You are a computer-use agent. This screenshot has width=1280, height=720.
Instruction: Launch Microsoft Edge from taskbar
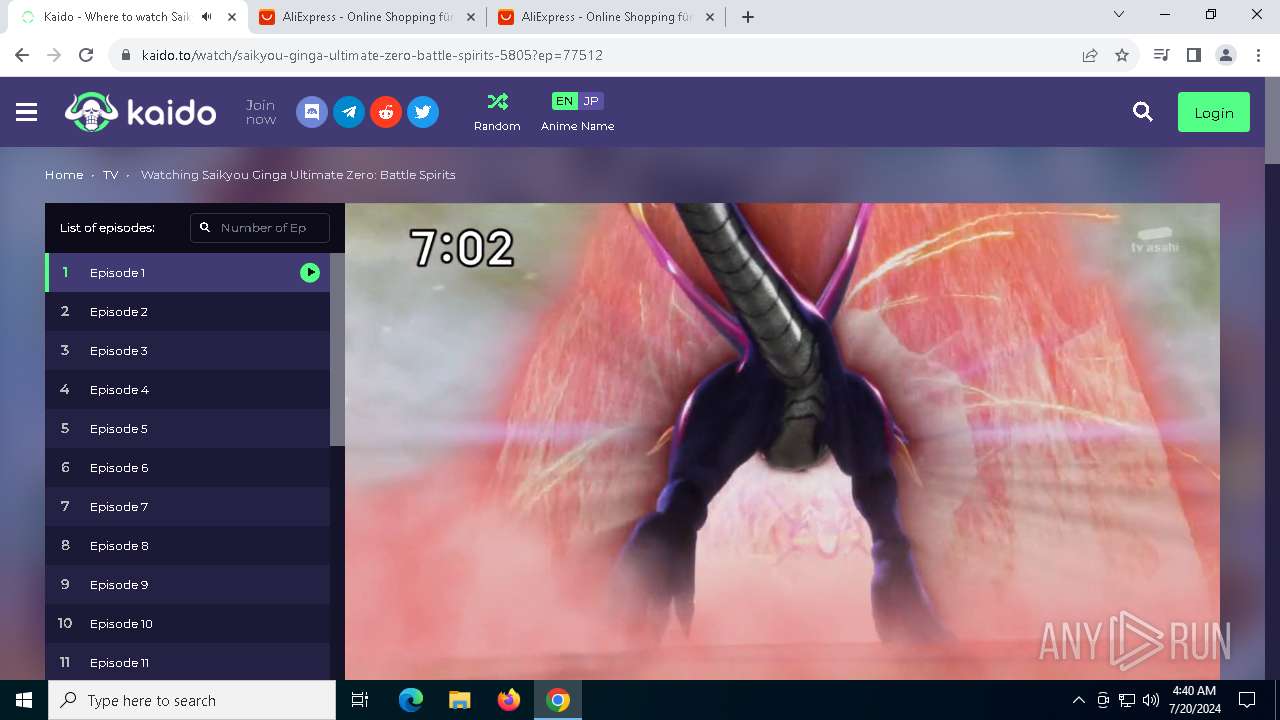(x=411, y=700)
